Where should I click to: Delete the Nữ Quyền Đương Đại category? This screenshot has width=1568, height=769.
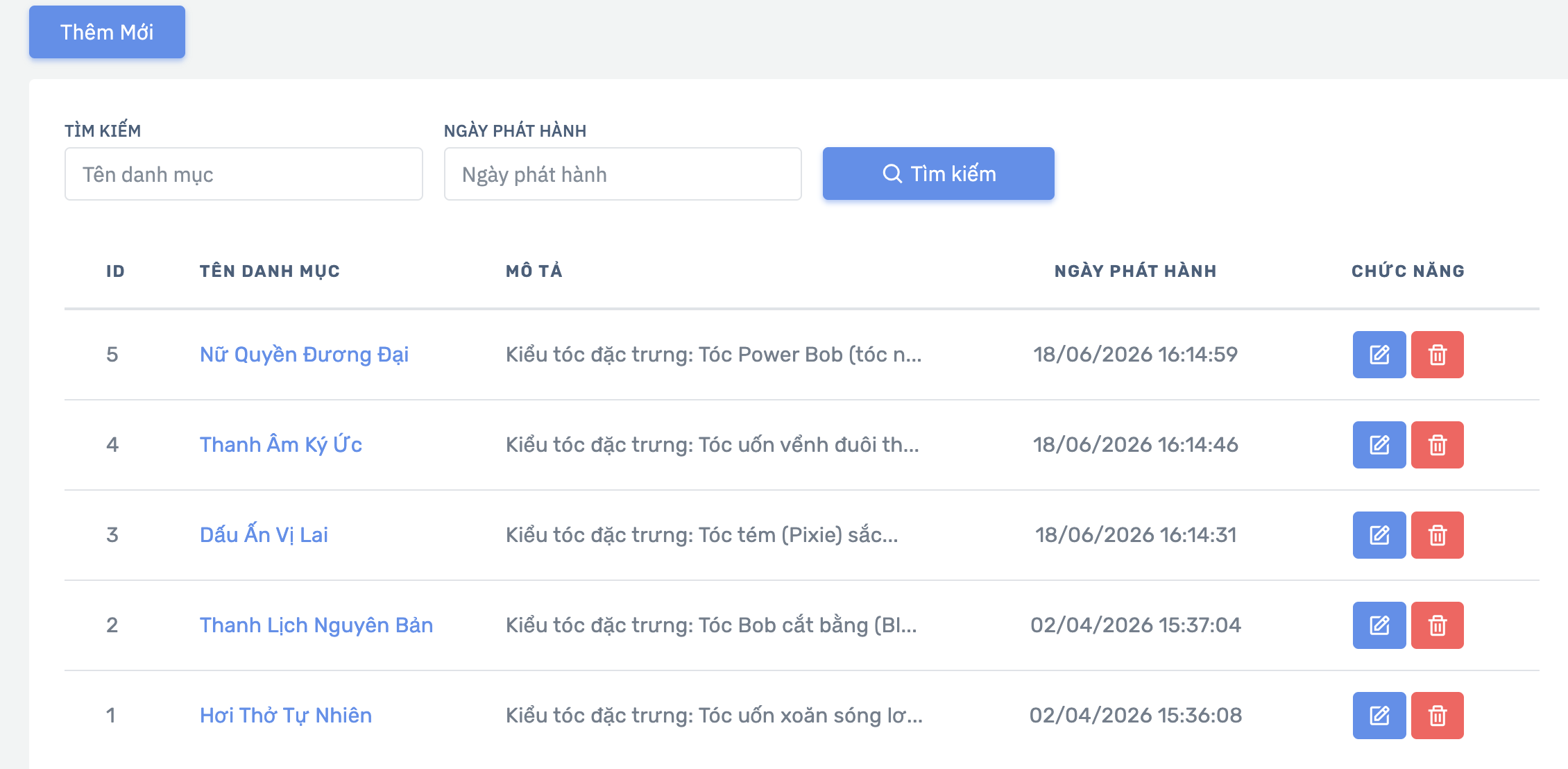pyautogui.click(x=1438, y=355)
